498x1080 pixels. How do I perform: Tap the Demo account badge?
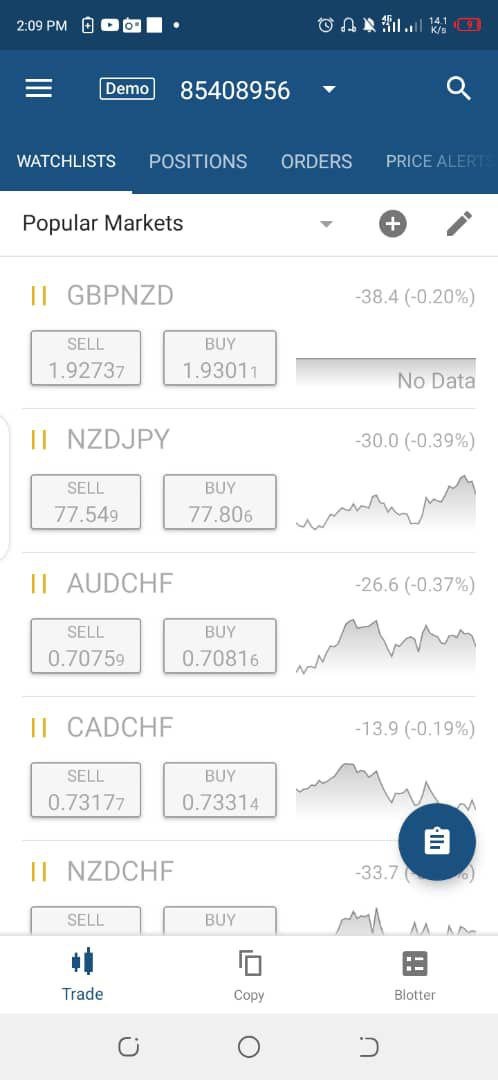[127, 89]
